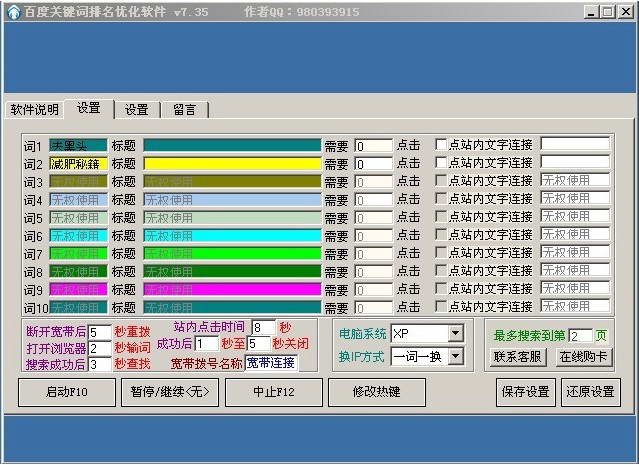Click the 秒至 maximum seconds field
The height and width of the screenshot is (465, 639).
pyautogui.click(x=259, y=344)
